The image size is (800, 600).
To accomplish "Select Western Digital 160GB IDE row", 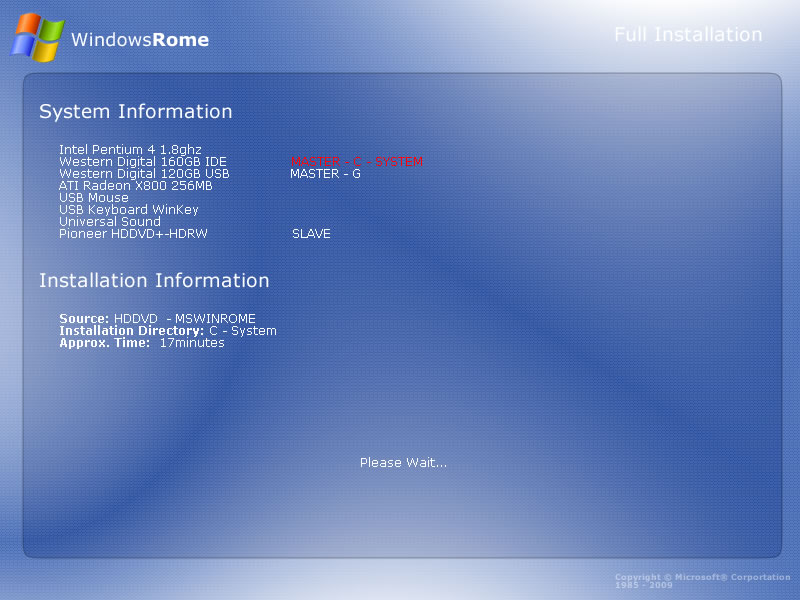I will [x=143, y=162].
